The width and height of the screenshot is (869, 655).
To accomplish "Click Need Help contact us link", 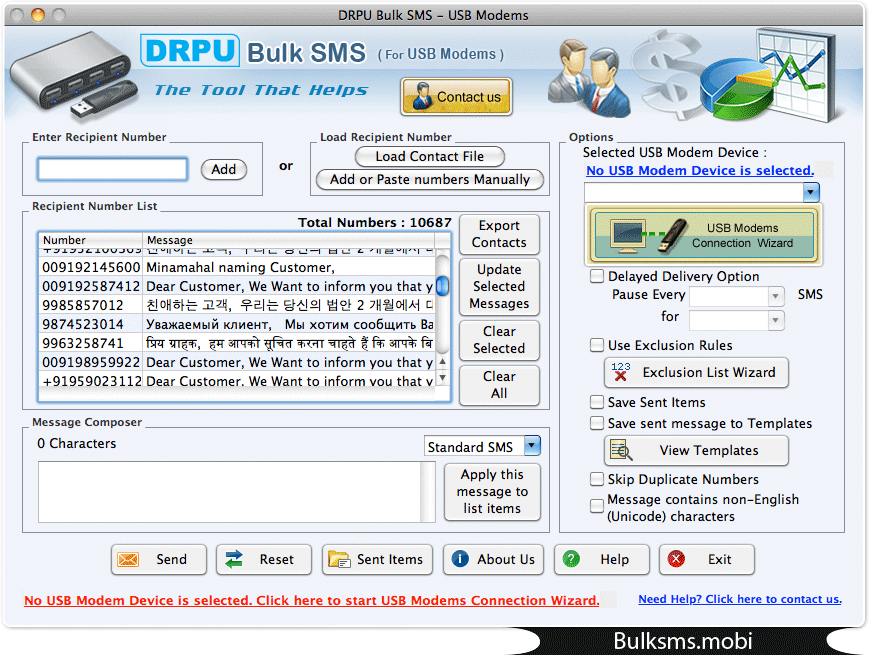I will coord(740,599).
